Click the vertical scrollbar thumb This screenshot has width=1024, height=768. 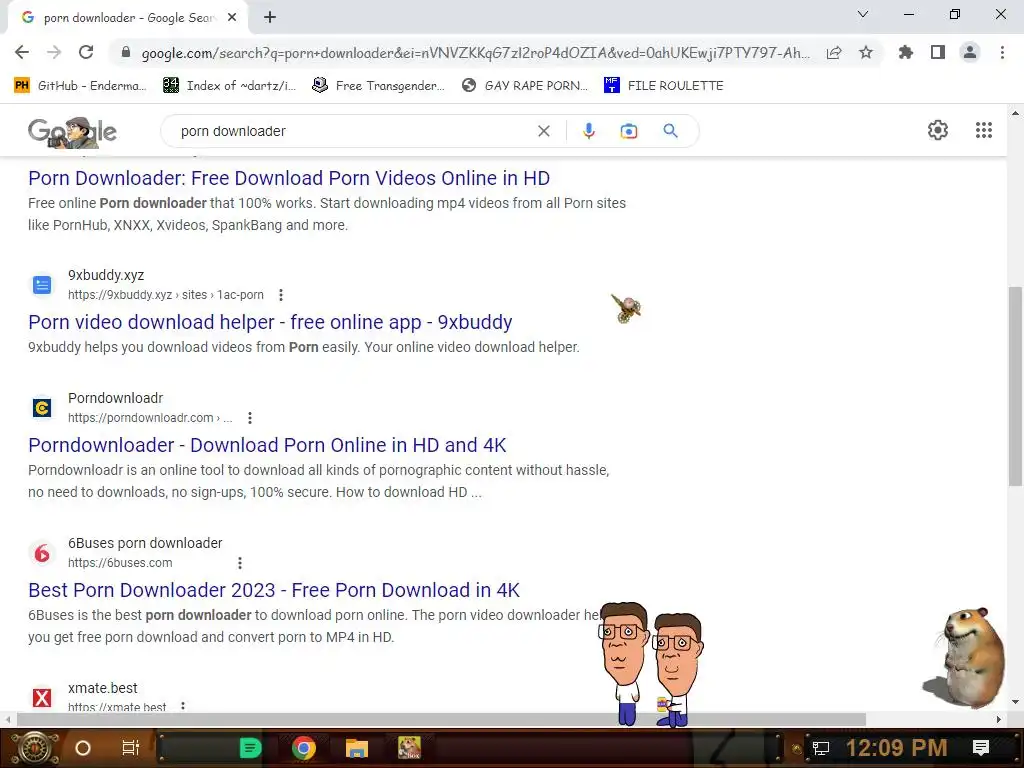pos(1015,386)
